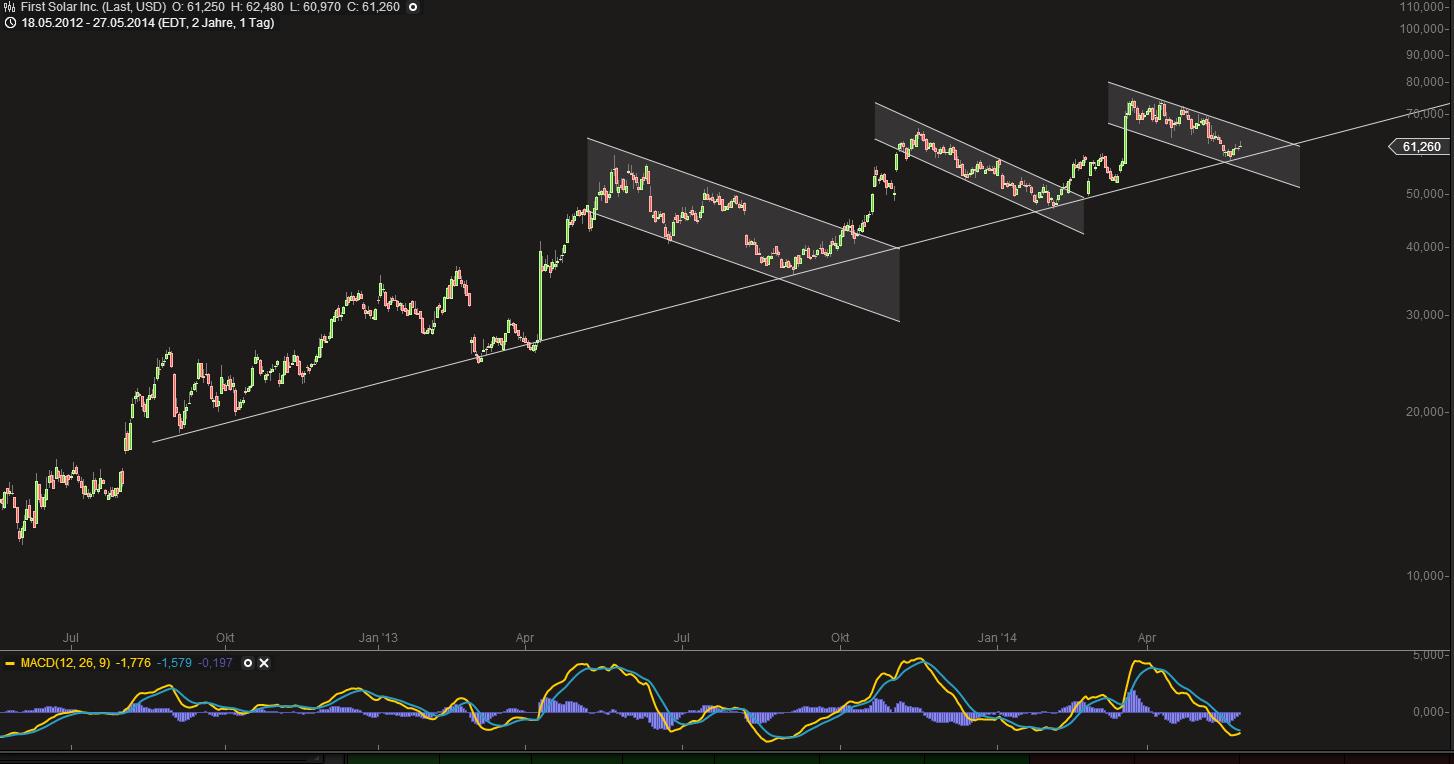Click the Jul label at the start of the time axis
This screenshot has height=764, width=1454.
(x=71, y=638)
